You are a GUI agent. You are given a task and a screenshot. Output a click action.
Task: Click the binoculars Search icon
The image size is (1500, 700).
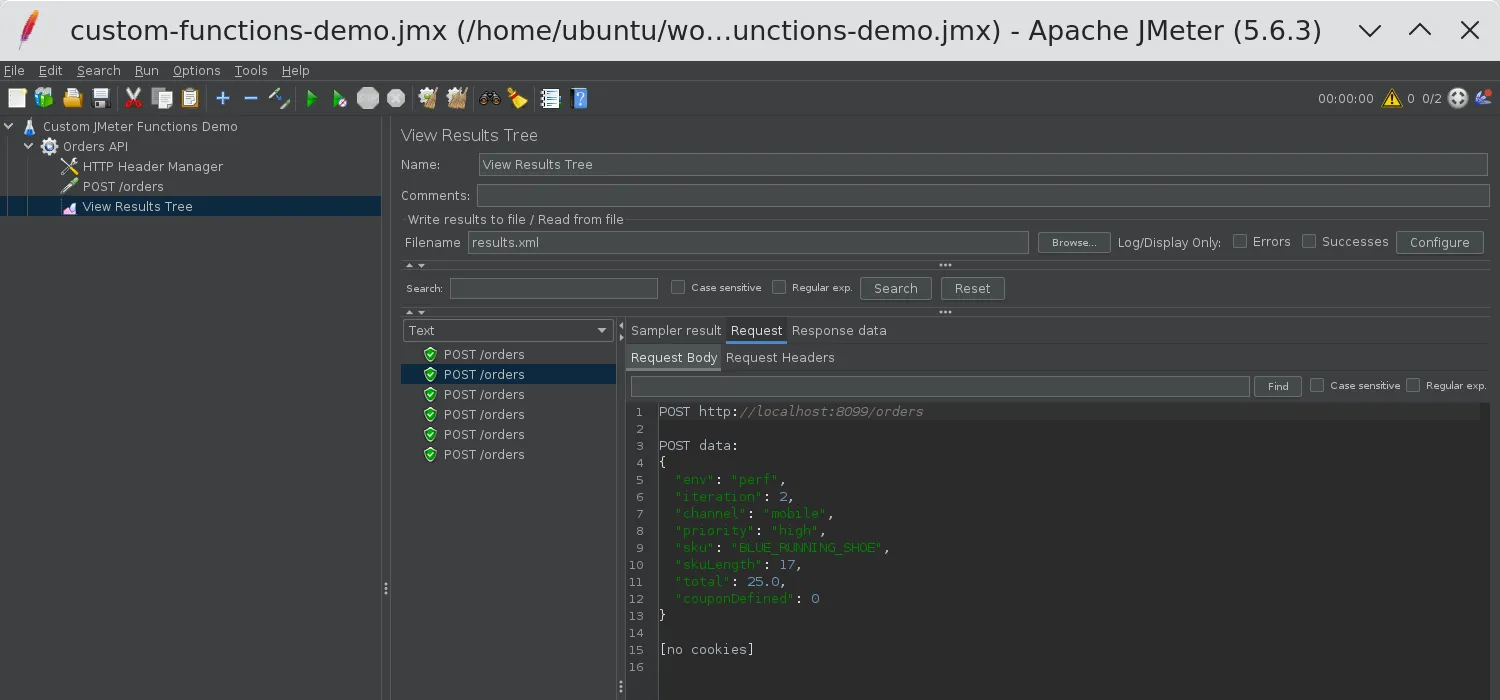tap(490, 98)
